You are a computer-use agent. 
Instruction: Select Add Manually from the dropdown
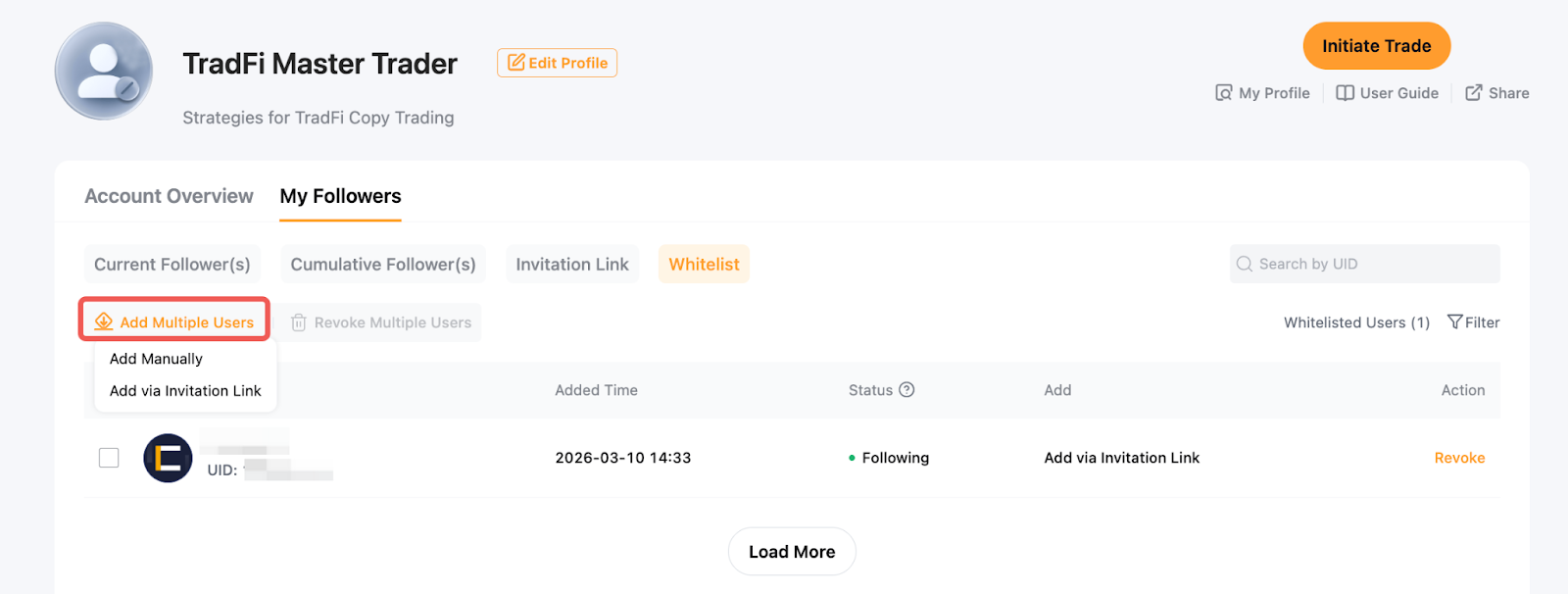coord(156,359)
